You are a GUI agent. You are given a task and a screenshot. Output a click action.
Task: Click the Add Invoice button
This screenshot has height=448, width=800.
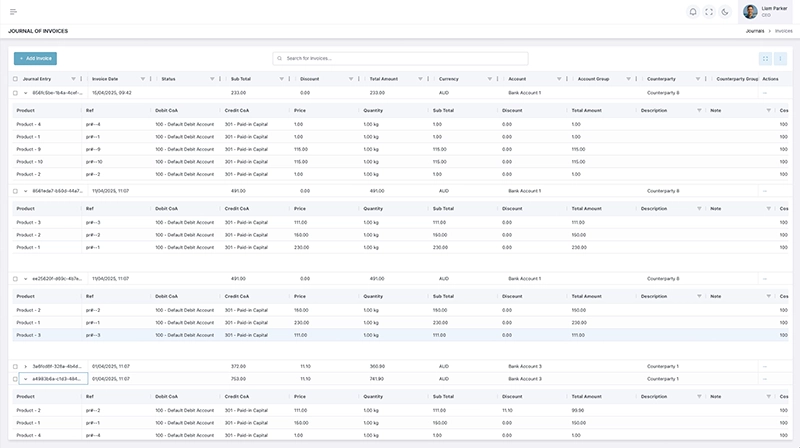(35, 59)
